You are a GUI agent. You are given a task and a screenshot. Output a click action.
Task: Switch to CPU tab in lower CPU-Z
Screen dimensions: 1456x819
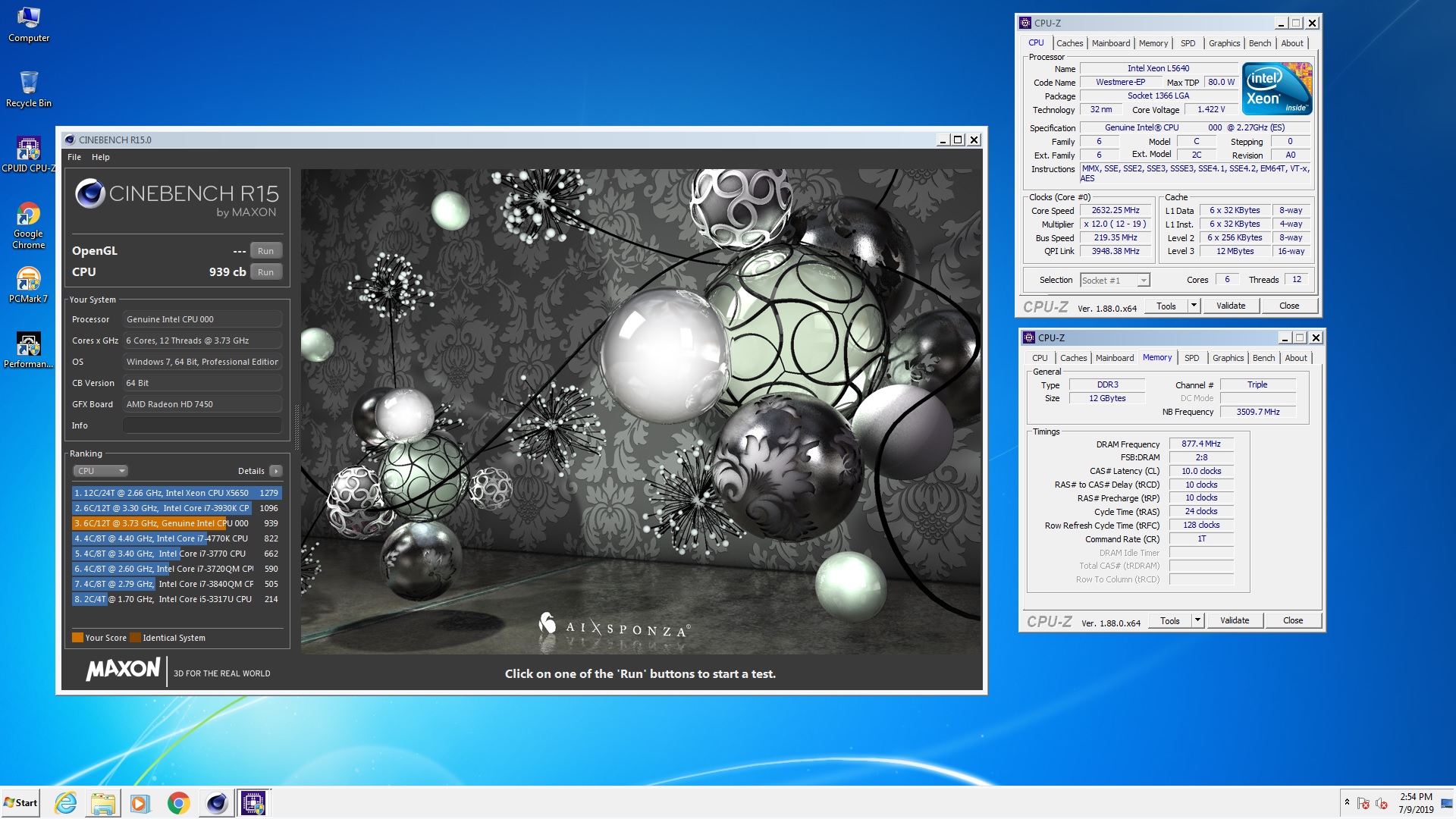coord(1040,358)
